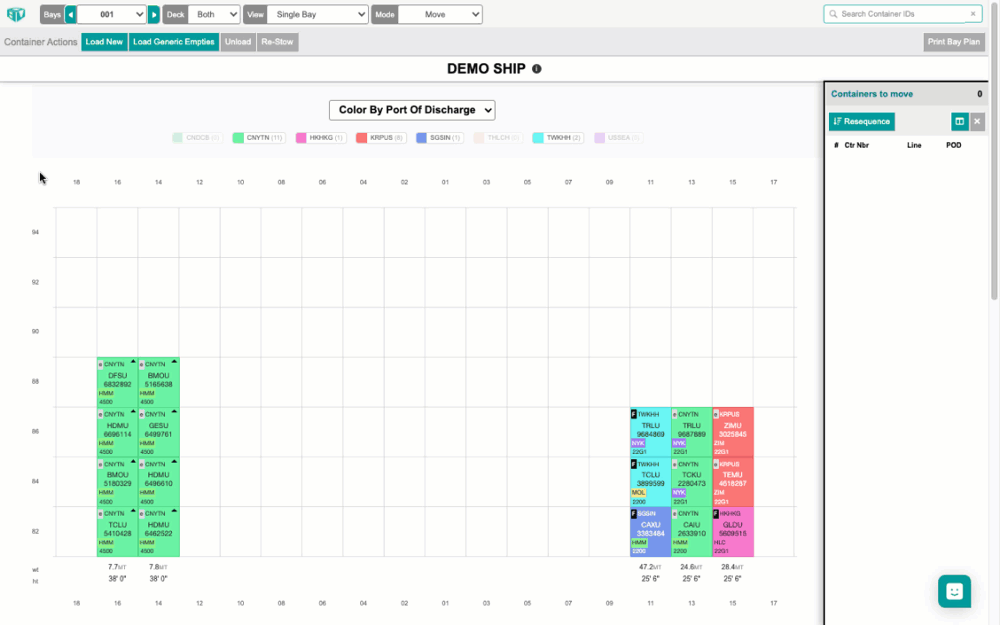1000x625 pixels.
Task: Click the Resequence button
Action: tap(861, 121)
